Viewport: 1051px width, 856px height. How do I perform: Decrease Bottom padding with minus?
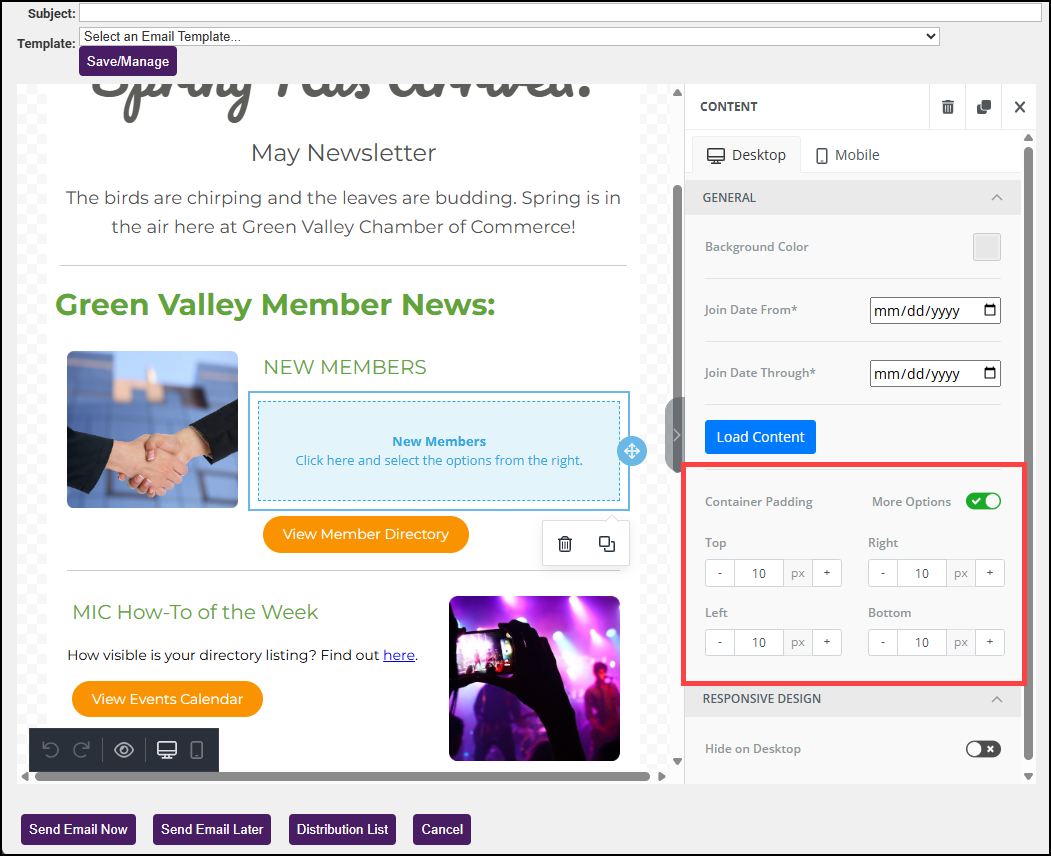point(883,642)
